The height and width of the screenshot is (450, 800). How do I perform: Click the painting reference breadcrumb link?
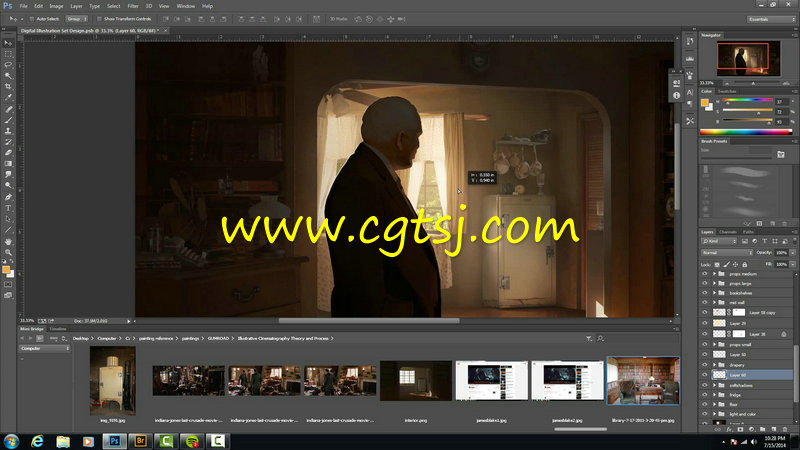point(156,338)
